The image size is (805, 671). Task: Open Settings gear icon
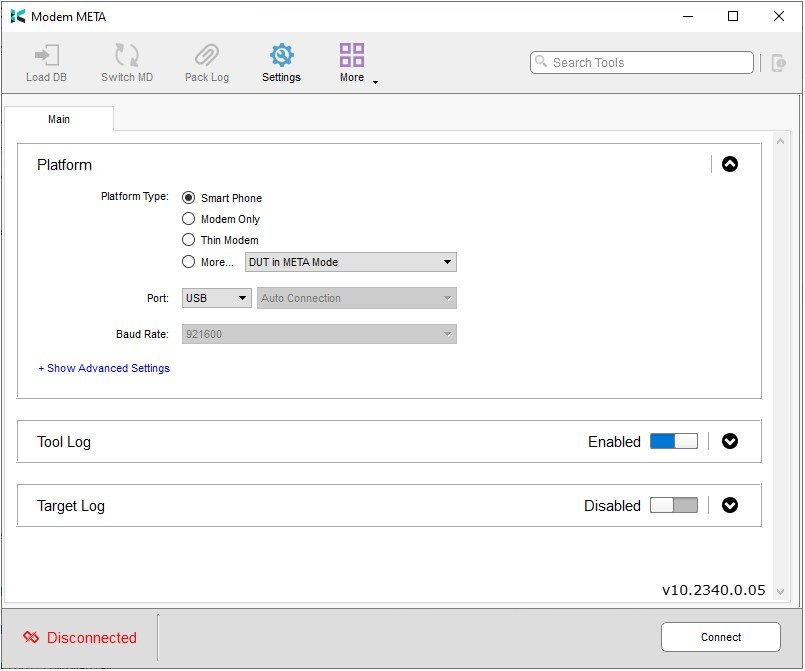281,55
